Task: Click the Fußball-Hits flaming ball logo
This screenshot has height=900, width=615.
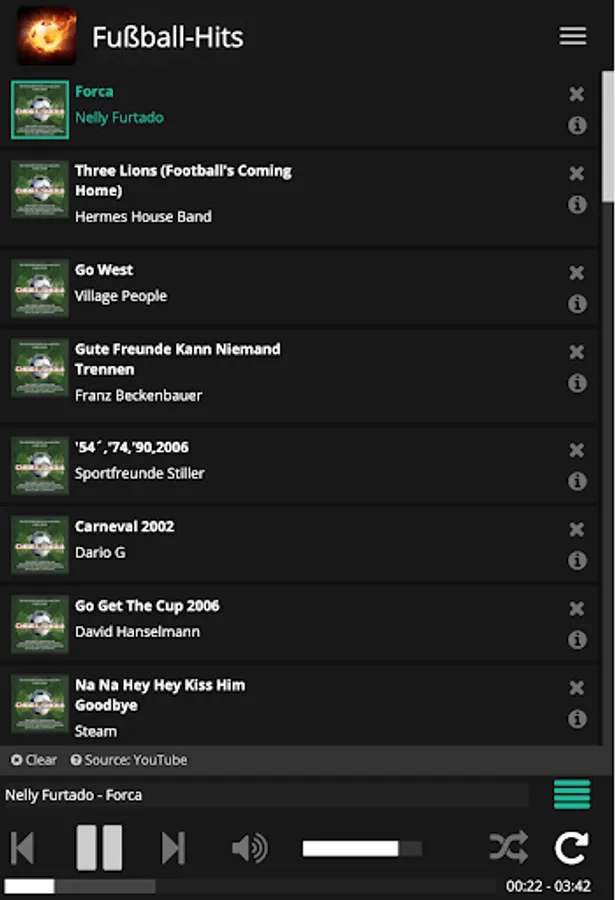Action: click(x=47, y=36)
